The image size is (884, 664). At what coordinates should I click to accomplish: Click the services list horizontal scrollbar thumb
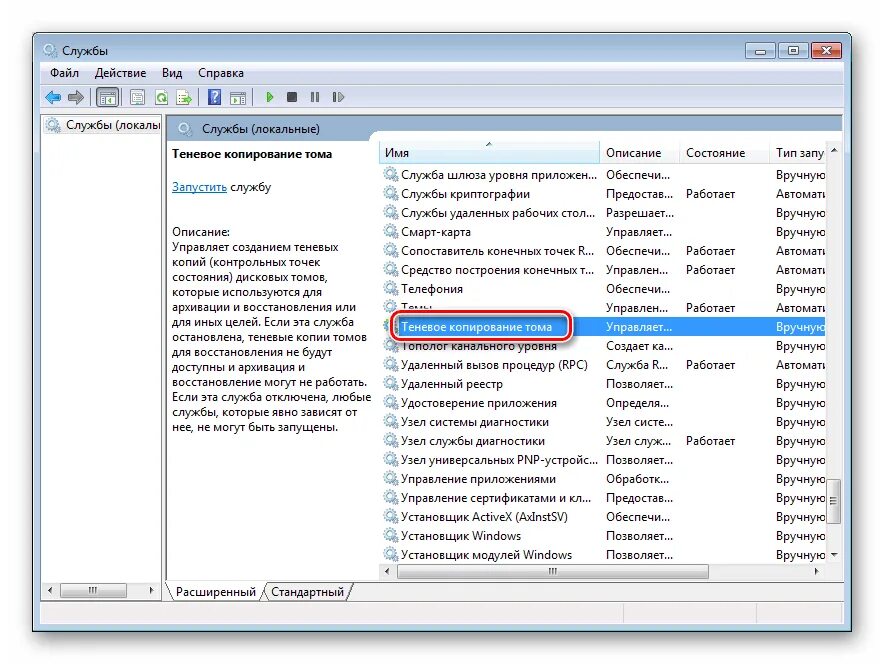point(552,572)
